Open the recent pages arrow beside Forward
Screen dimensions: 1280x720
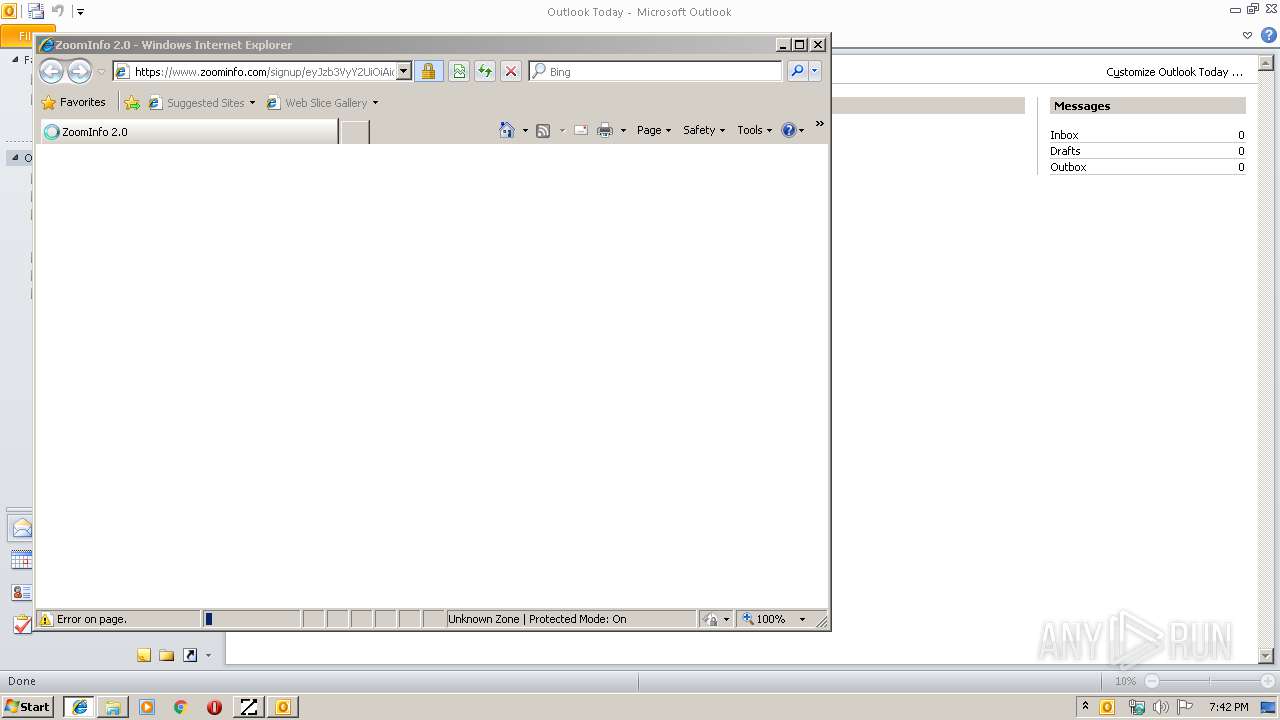pos(101,72)
